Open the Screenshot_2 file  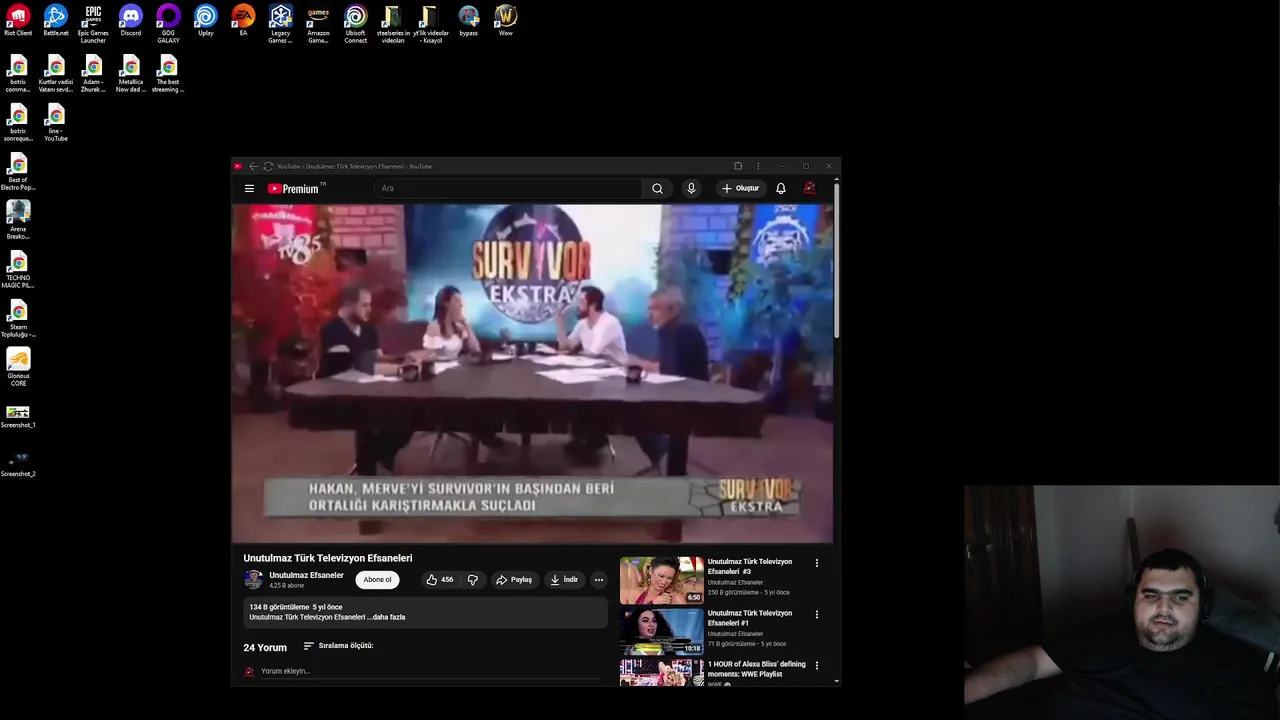pyautogui.click(x=18, y=465)
